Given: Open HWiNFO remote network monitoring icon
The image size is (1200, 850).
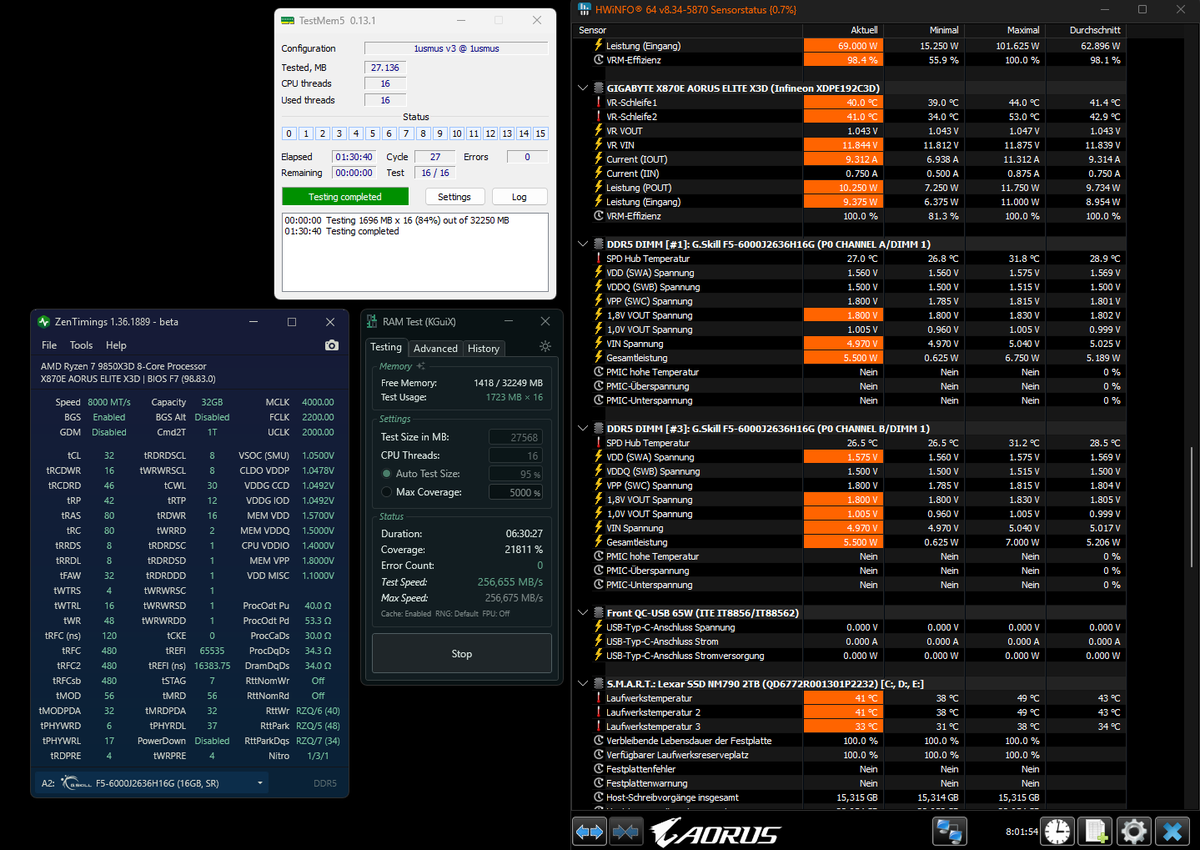Looking at the screenshot, I should click(x=949, y=832).
